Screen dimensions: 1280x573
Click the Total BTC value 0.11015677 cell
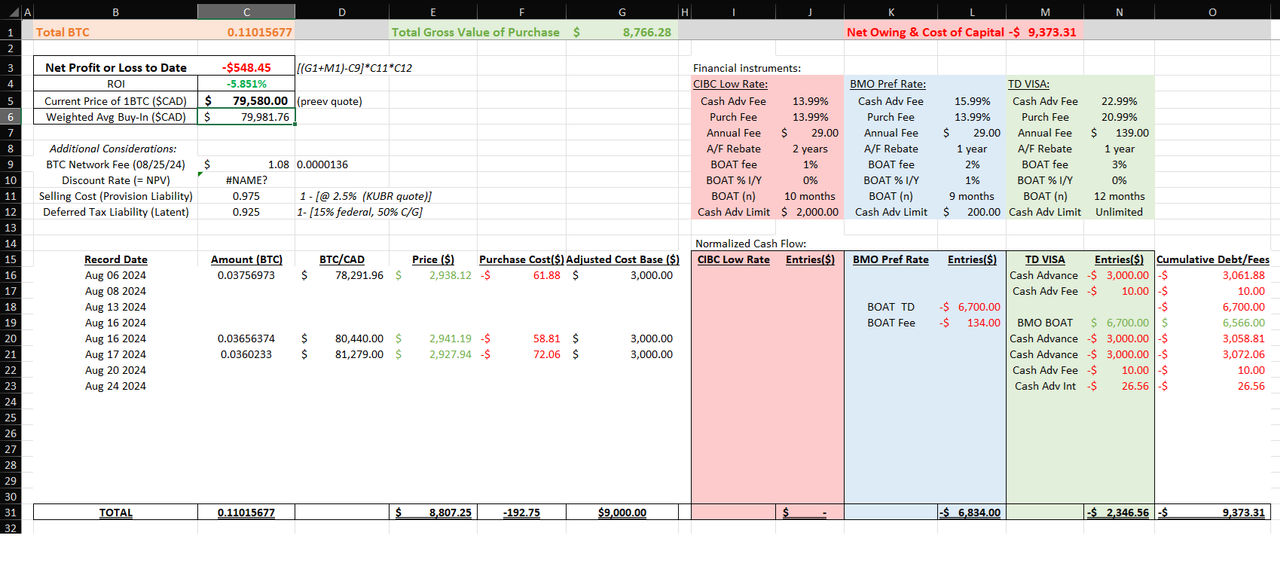tap(246, 32)
